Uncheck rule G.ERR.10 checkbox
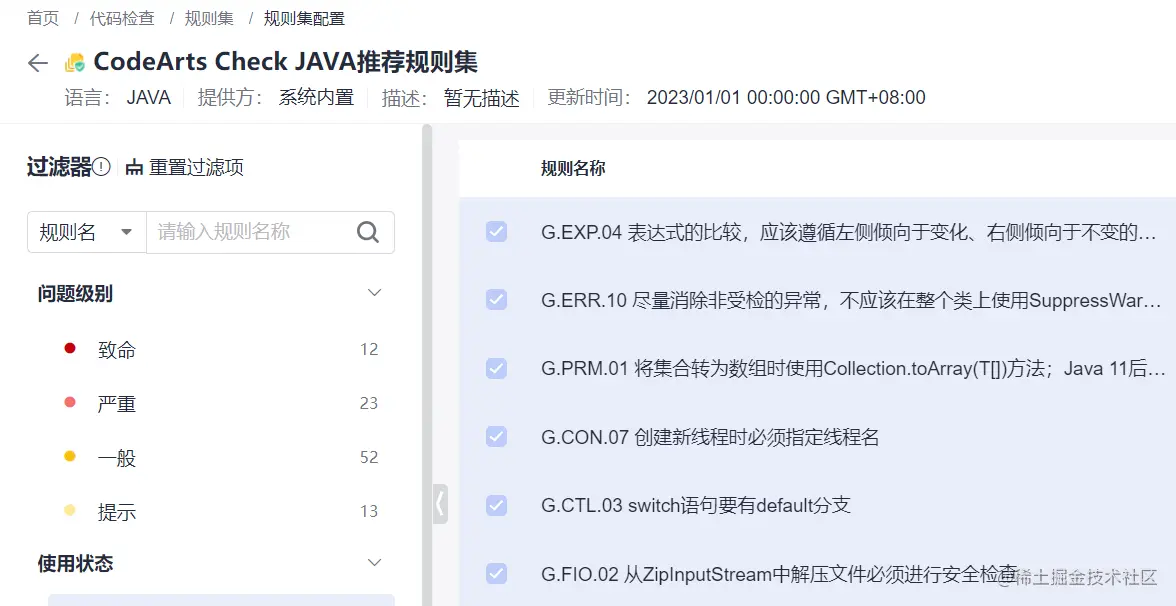Screen dimensions: 1176x606 (496, 300)
